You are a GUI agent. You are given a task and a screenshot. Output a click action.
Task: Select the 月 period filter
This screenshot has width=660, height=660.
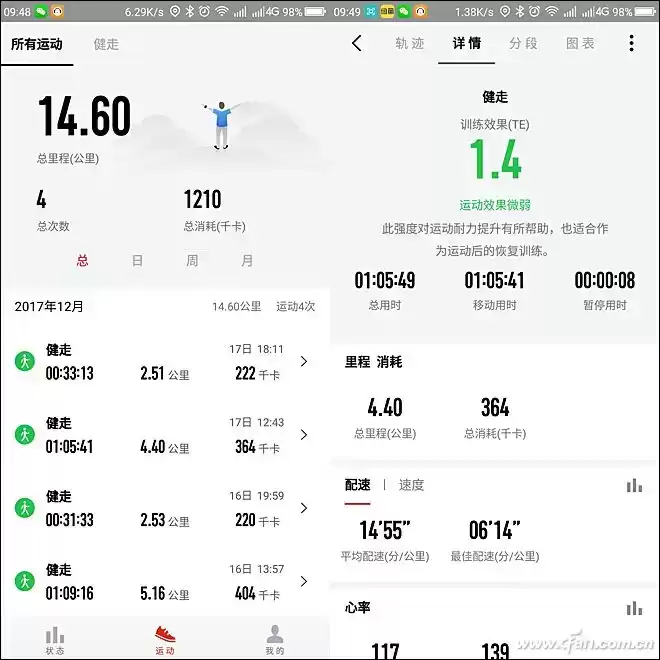click(x=247, y=261)
